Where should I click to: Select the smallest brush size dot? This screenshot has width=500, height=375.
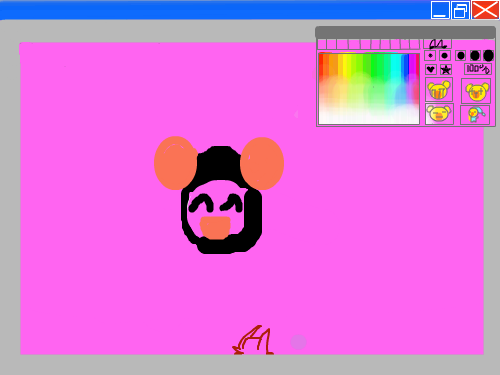[x=430, y=56]
